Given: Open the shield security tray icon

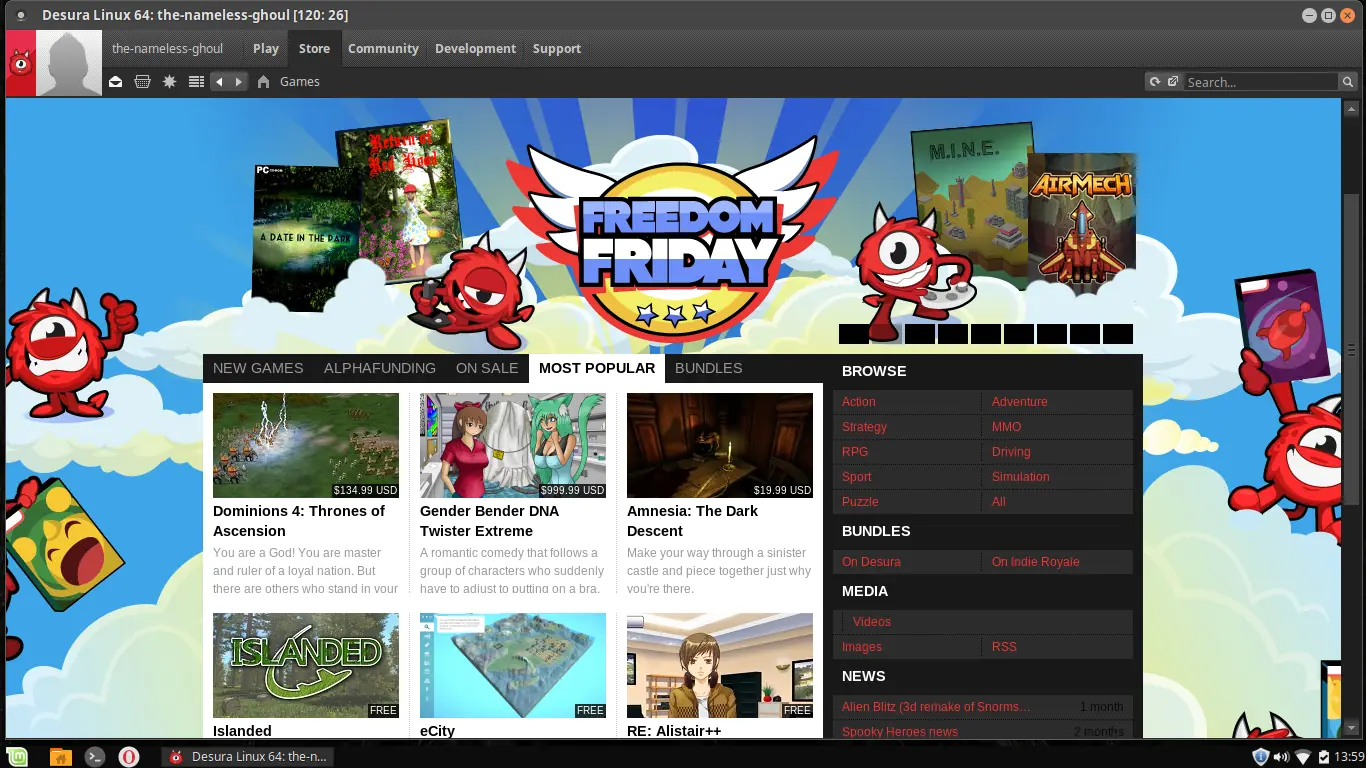Looking at the screenshot, I should pyautogui.click(x=1260, y=757).
